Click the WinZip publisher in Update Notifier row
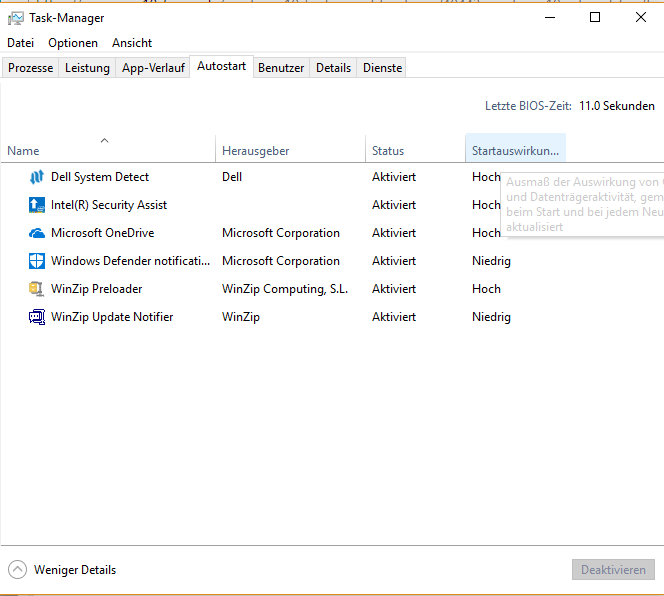 pos(241,317)
